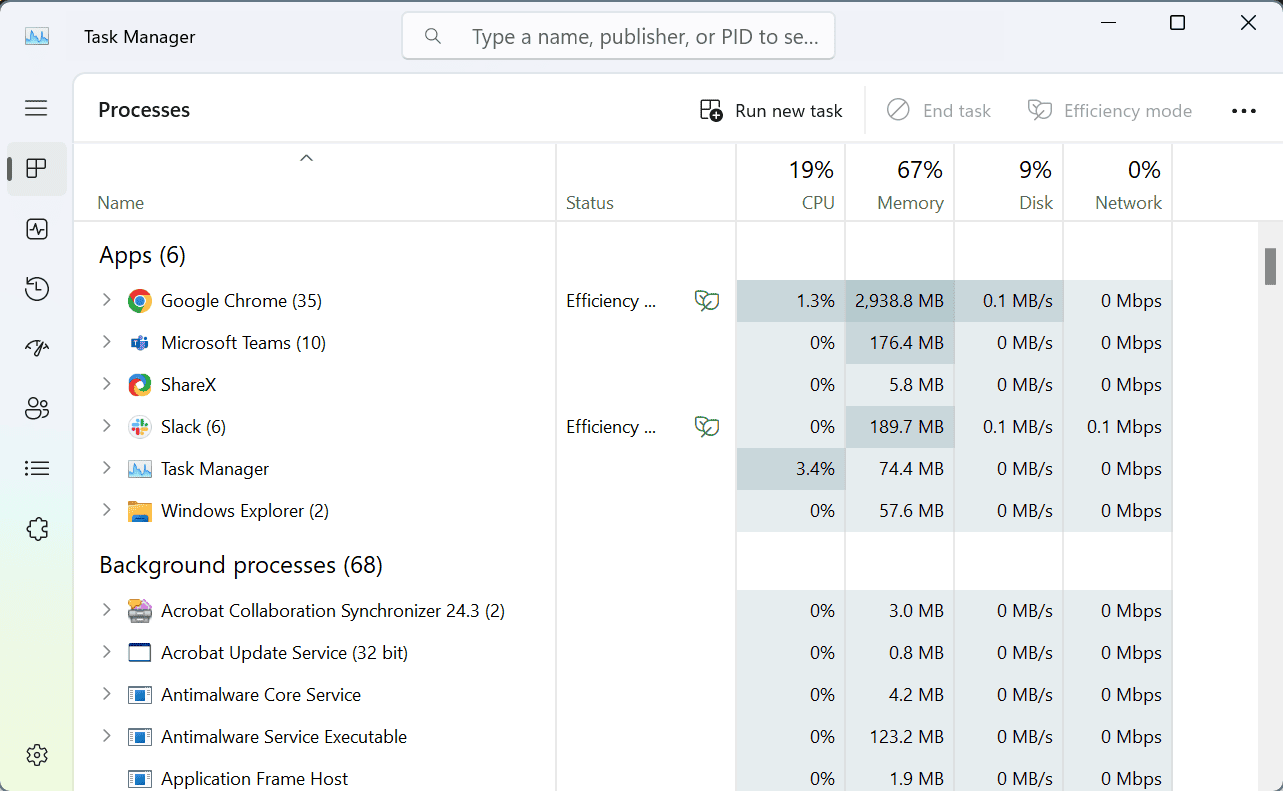
Task: Click Chrome's 1.3% CPU cell
Action: [x=791, y=301]
